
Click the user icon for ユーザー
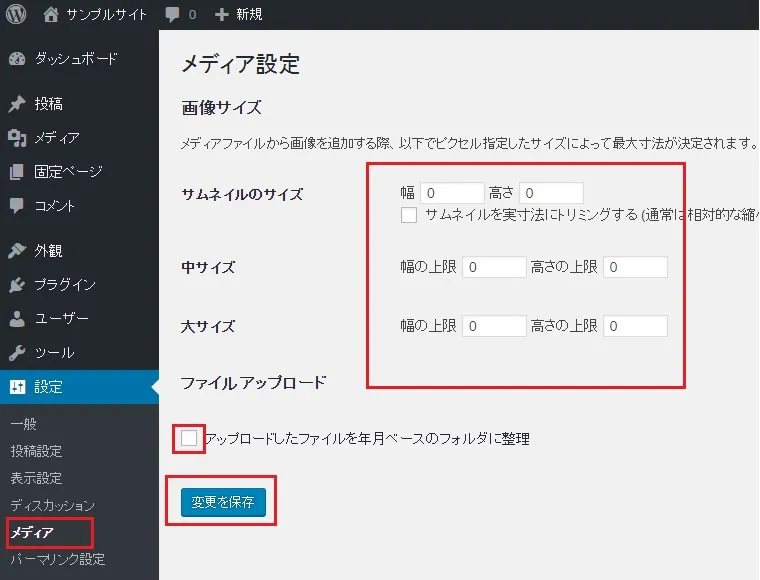tap(16, 319)
